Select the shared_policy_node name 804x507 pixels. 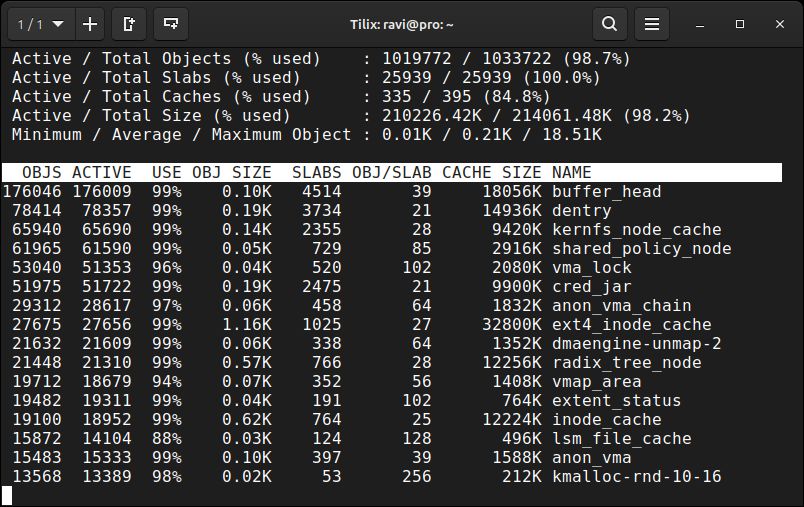(x=641, y=249)
